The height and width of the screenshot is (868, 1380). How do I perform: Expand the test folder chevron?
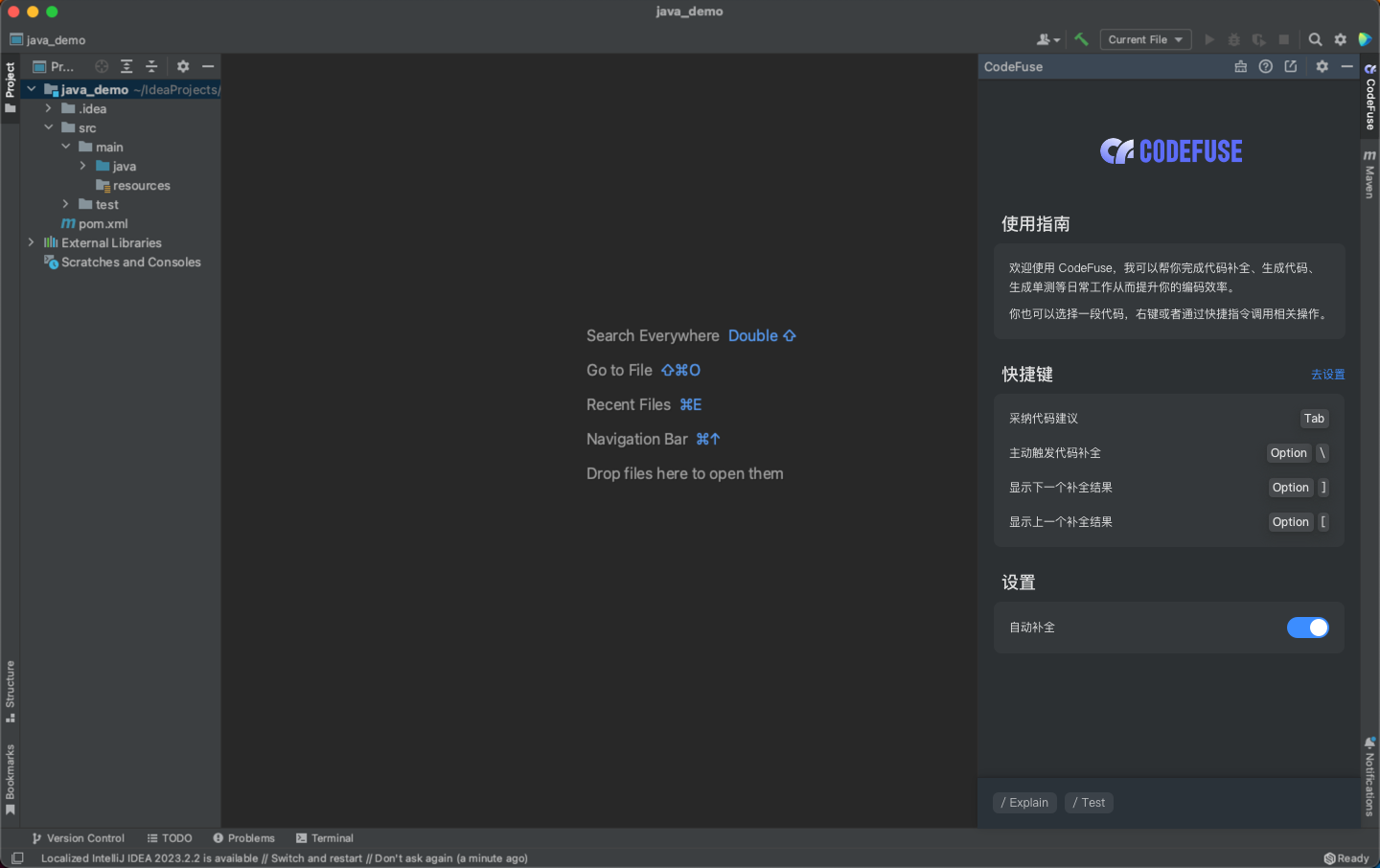pyautogui.click(x=66, y=204)
